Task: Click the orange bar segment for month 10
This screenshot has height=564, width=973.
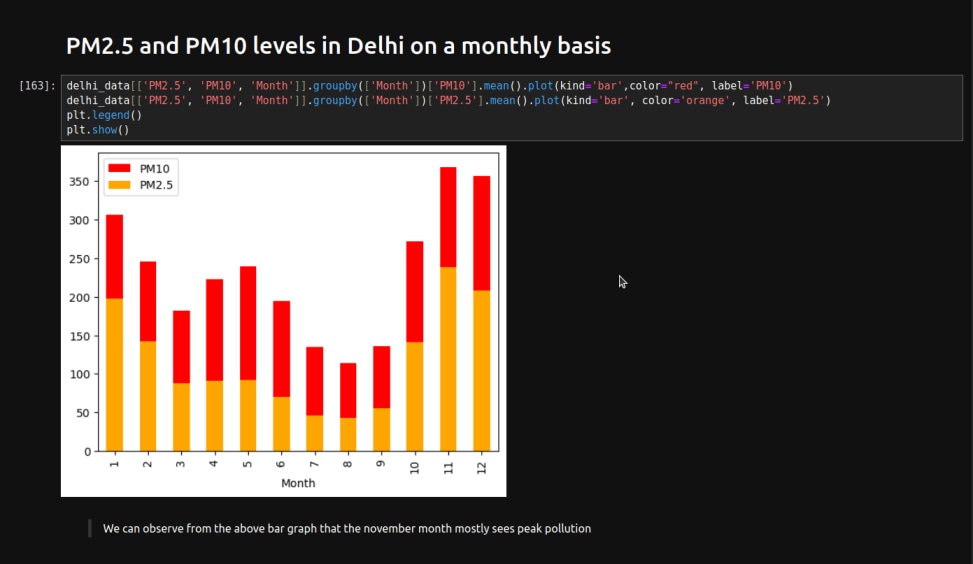Action: point(415,396)
